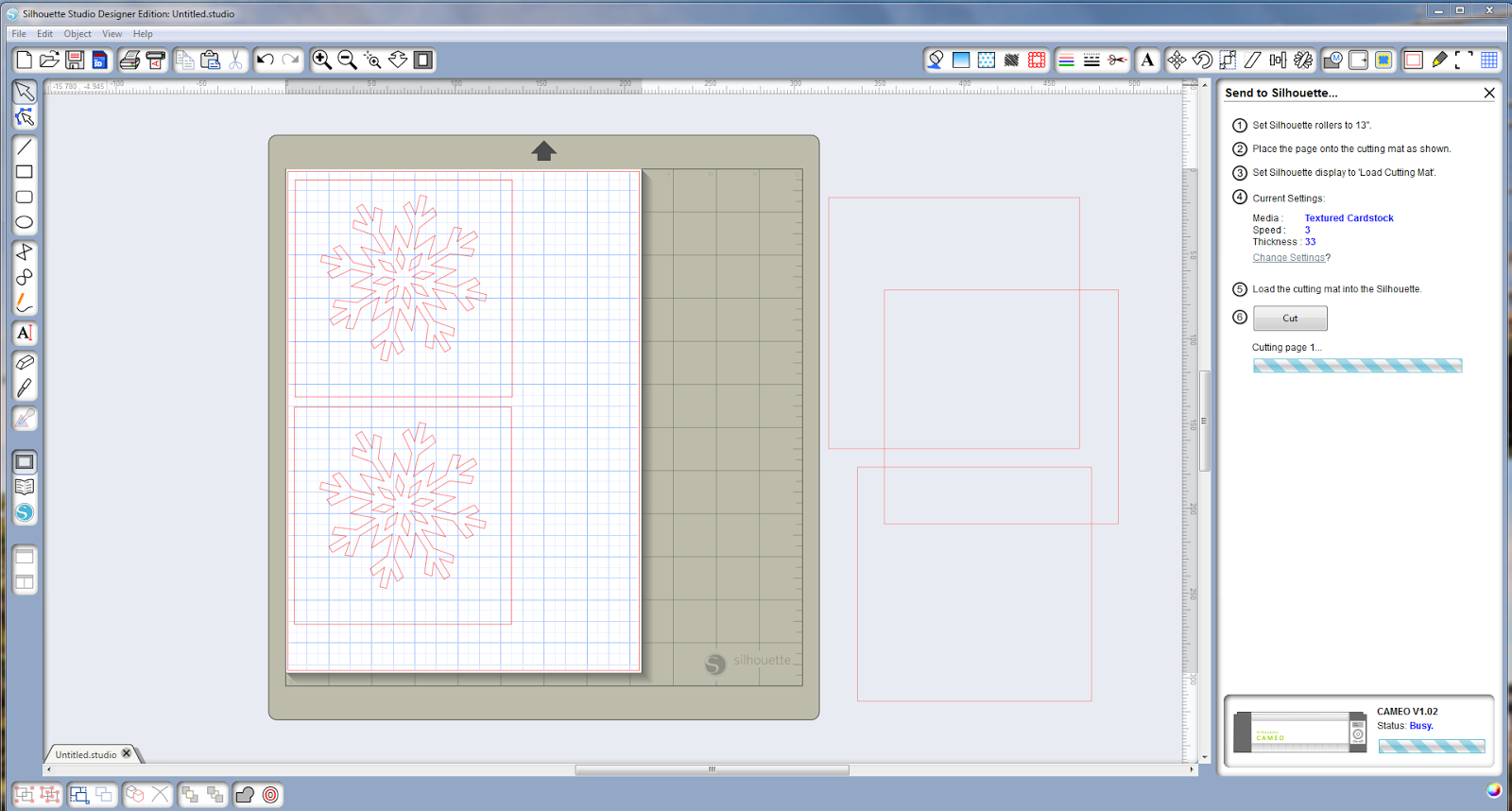Open the Silhouette Online Store icon
1512x811 pixels.
click(x=25, y=512)
